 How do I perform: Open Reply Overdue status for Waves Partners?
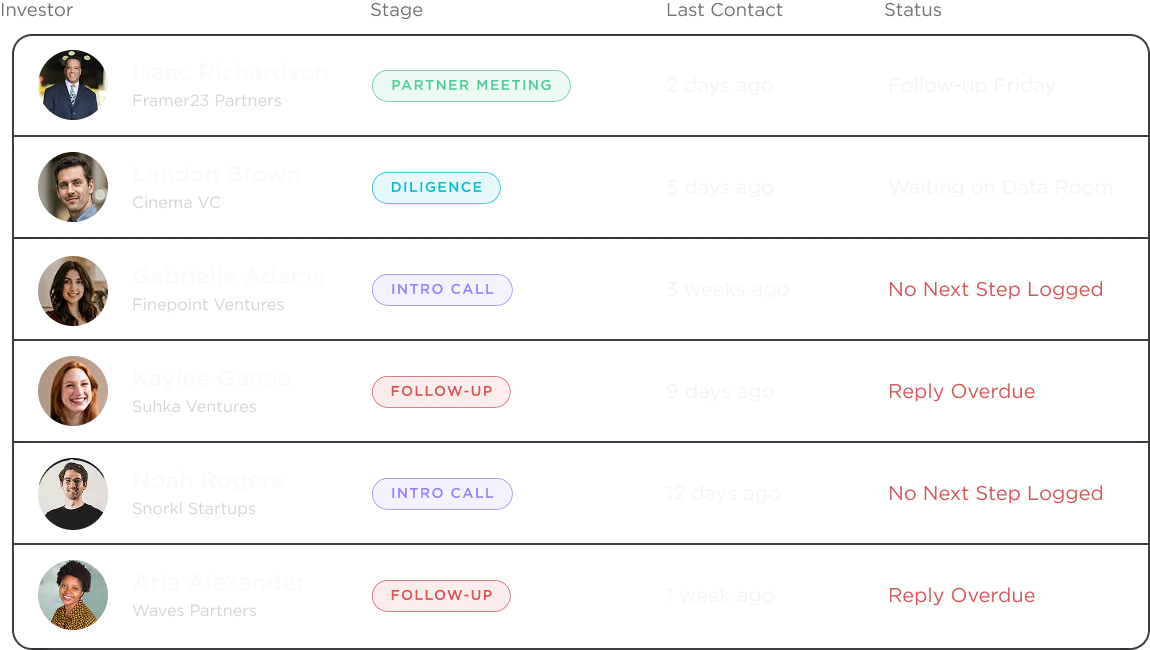[x=962, y=596]
